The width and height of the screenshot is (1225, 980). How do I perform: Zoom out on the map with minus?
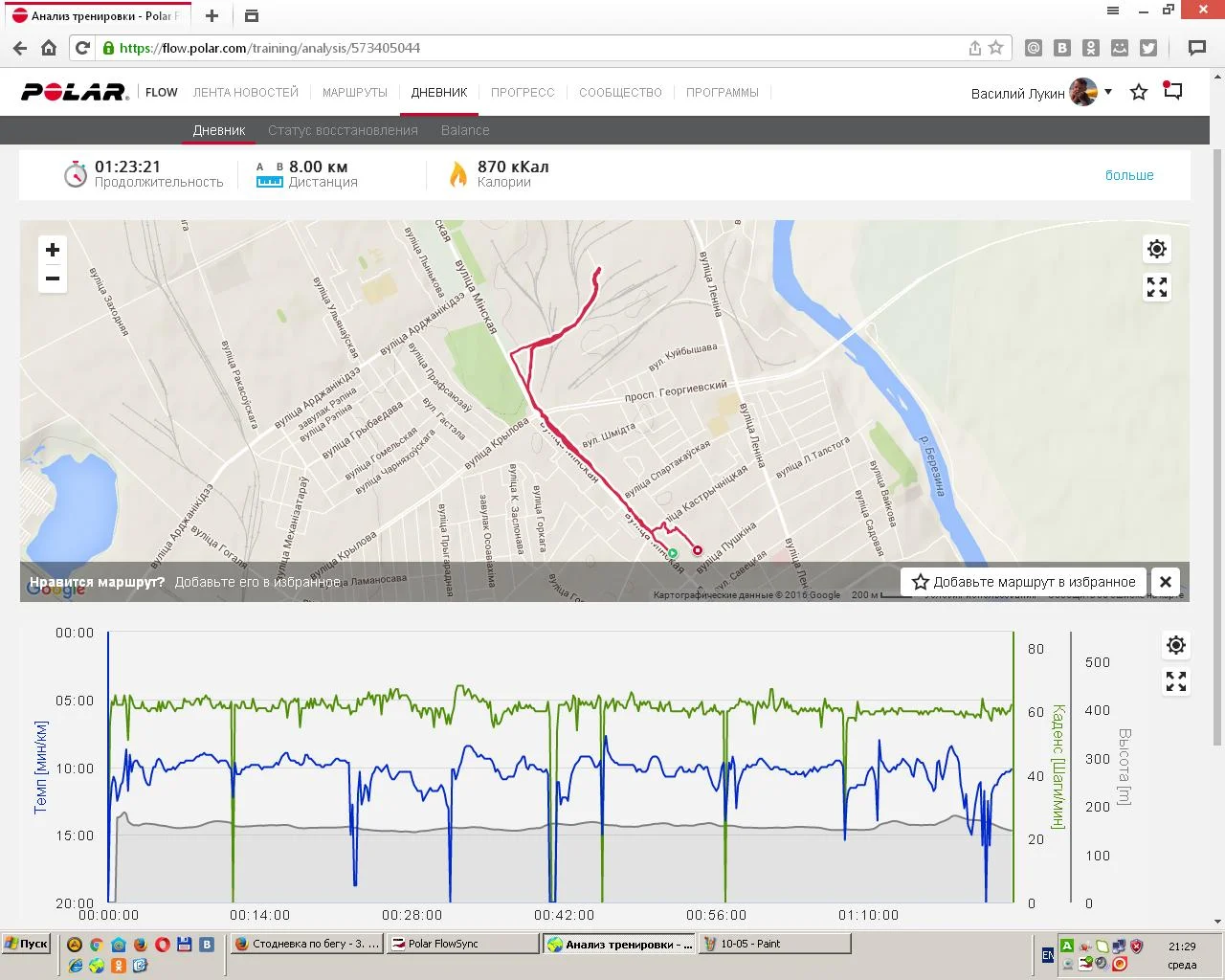53,278
